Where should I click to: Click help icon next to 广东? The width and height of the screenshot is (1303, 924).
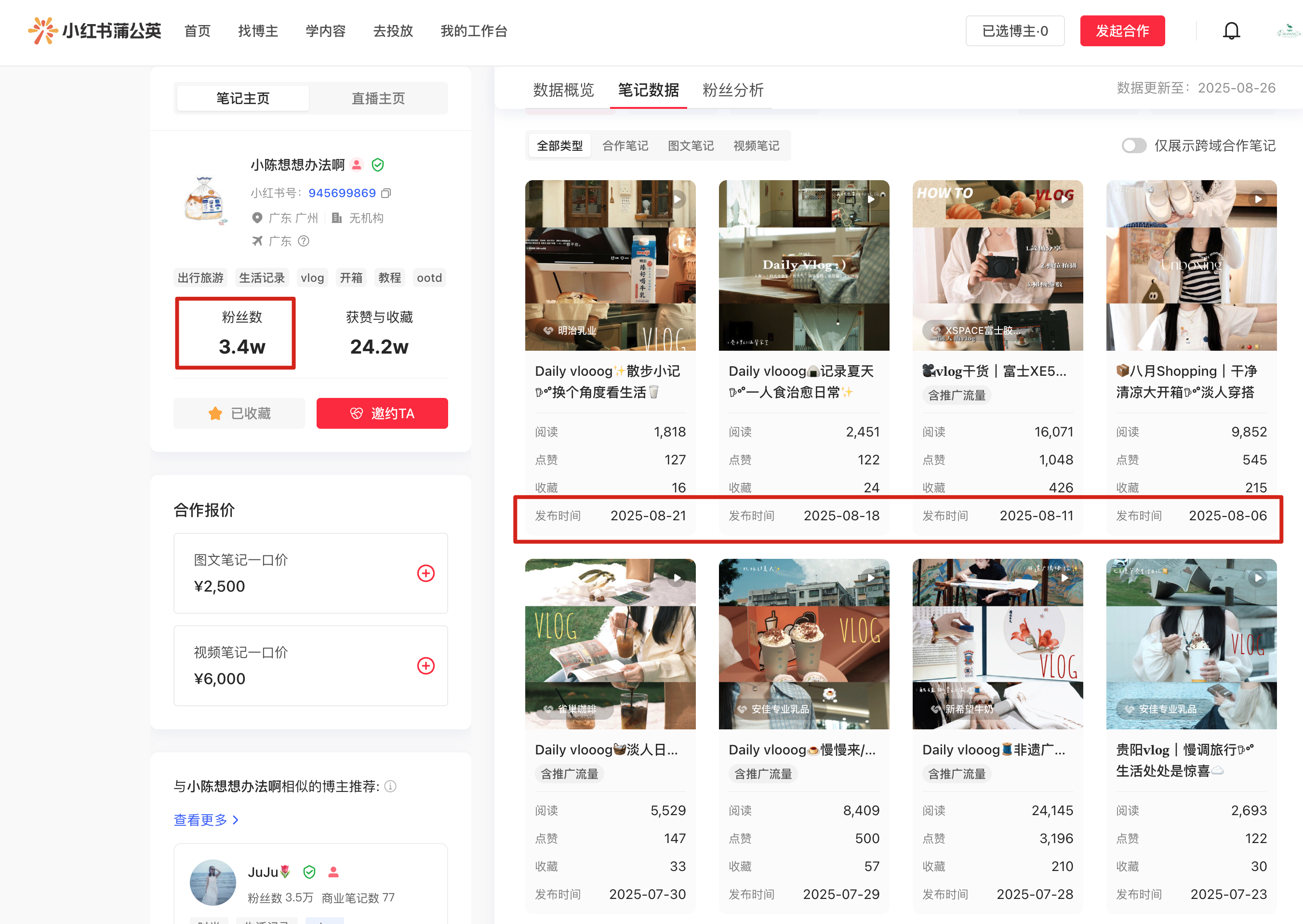coord(304,241)
